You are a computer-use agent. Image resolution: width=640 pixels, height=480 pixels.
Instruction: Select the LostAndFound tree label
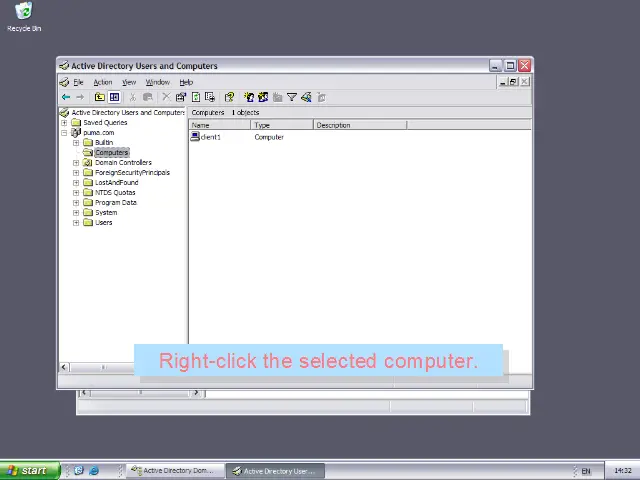[x=117, y=182]
